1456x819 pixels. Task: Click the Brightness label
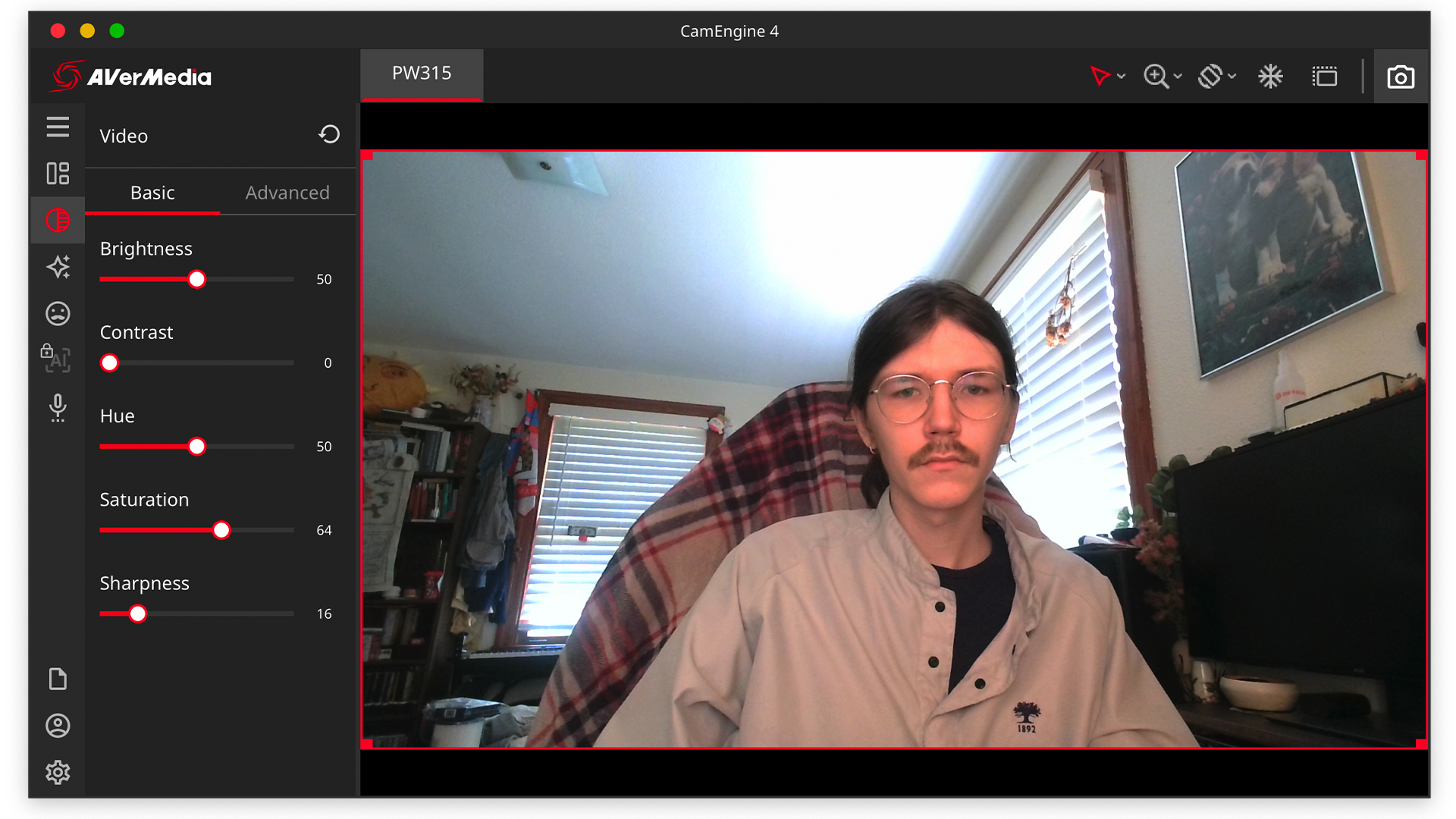pos(146,249)
